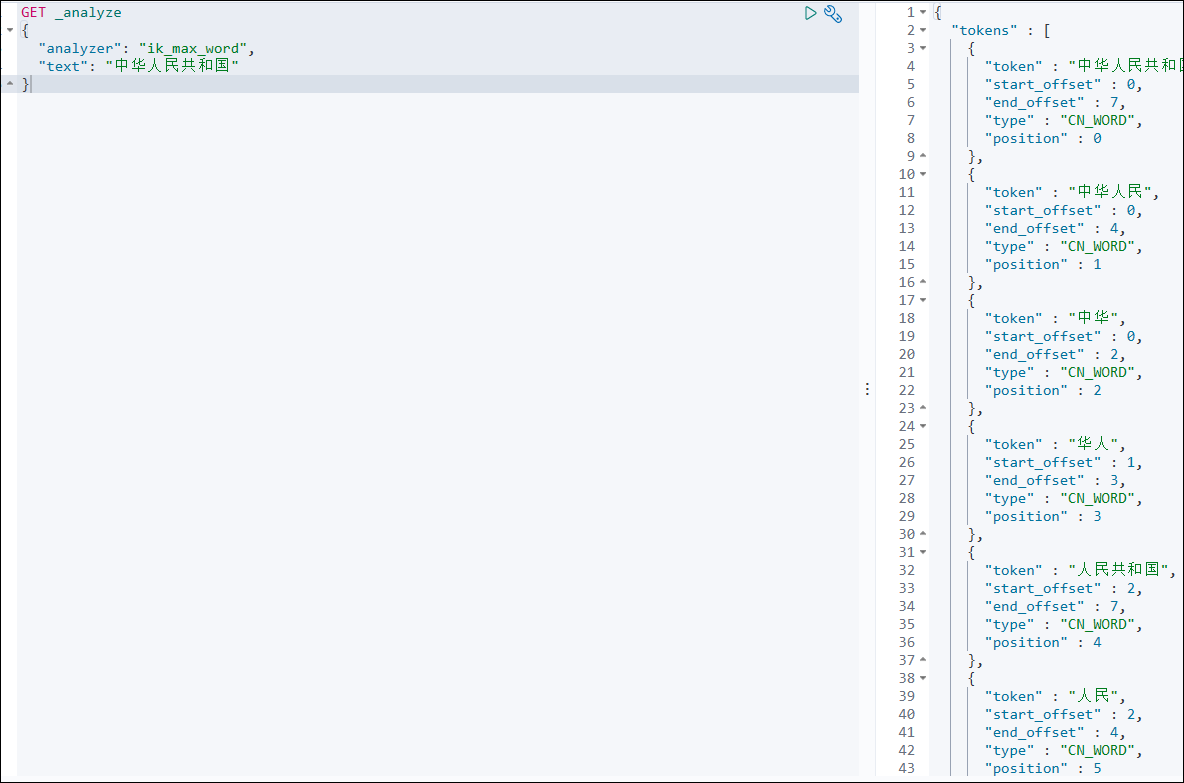Screen dimensions: 1184x783
Task: Click "CN_WORD" type value on line 7
Action: pyautogui.click(x=1097, y=121)
